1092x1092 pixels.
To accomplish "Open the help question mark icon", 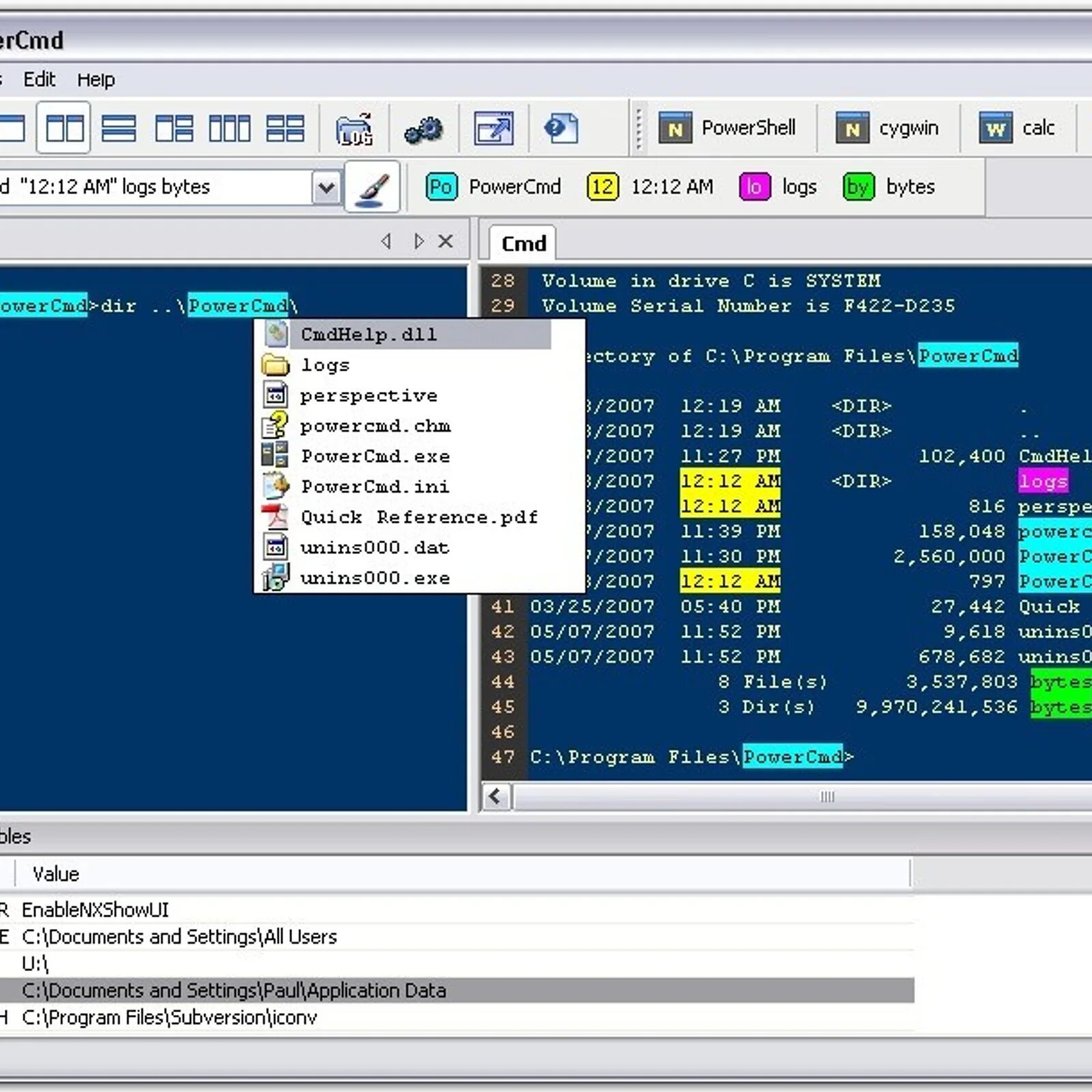I will pyautogui.click(x=562, y=128).
